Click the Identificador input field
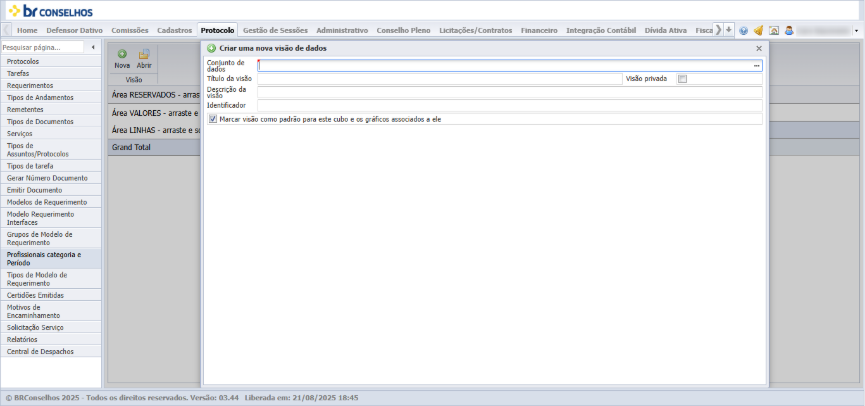865x406 pixels. click(510, 105)
